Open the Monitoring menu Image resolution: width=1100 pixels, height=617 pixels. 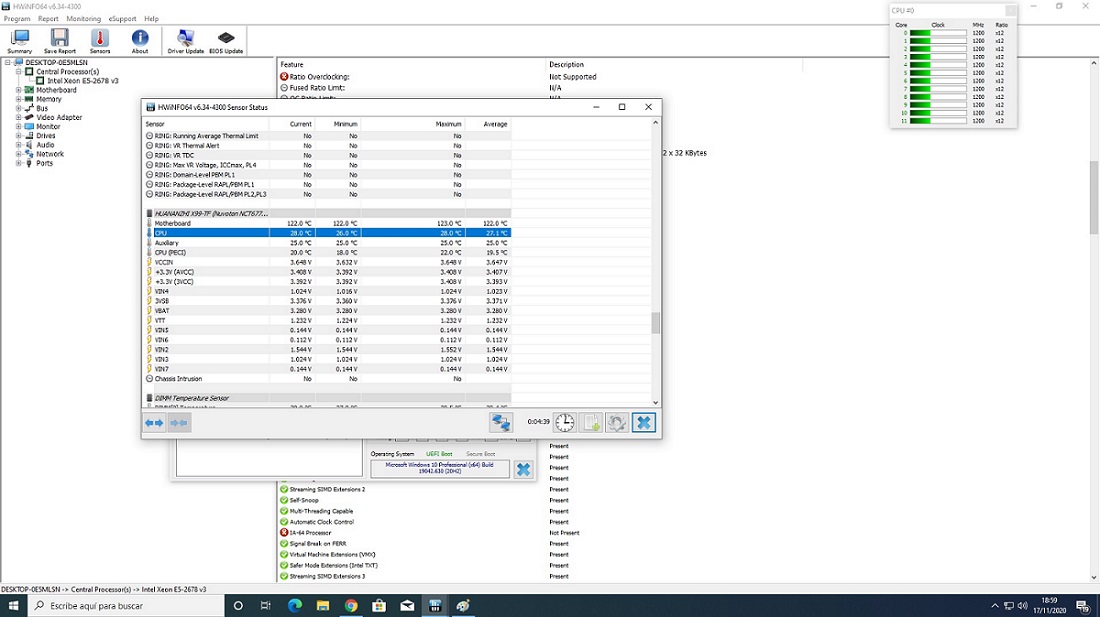pyautogui.click(x=83, y=19)
